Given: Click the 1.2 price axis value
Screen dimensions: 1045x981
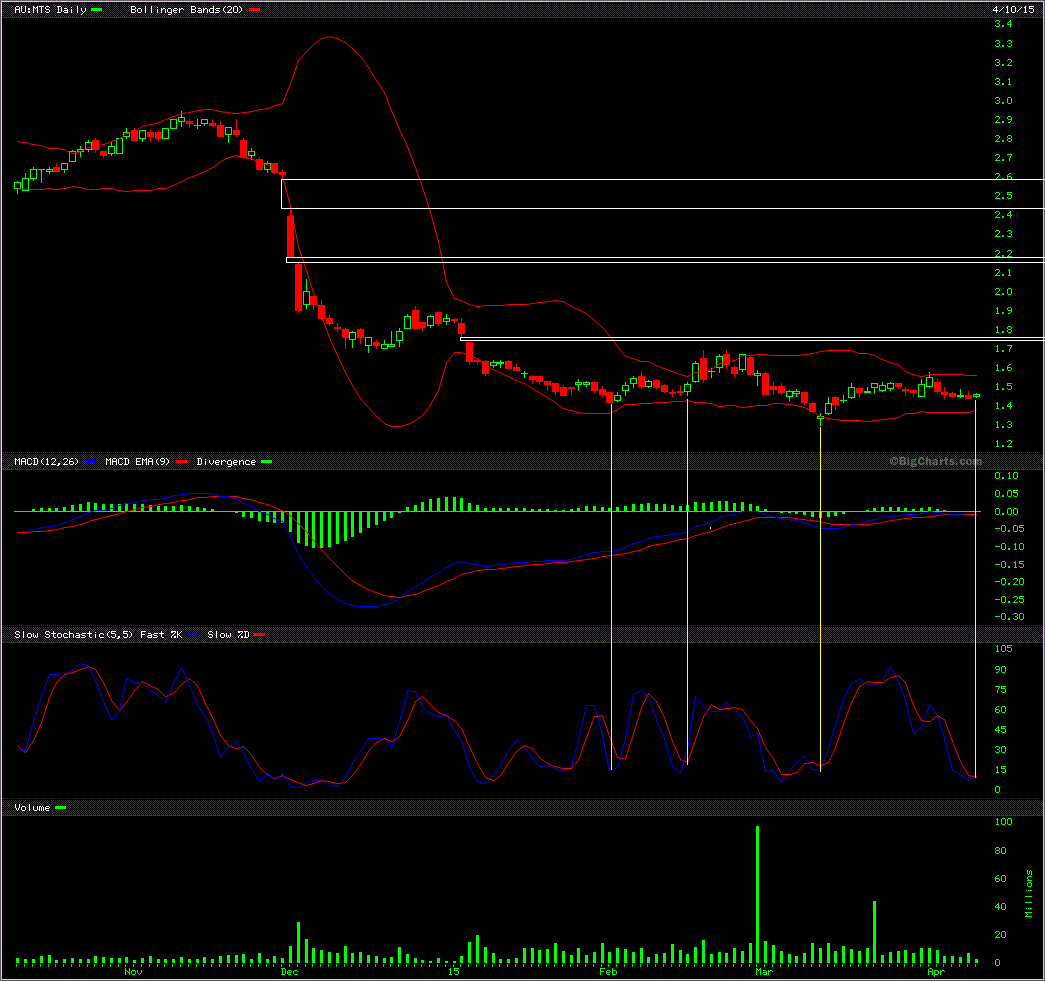Looking at the screenshot, I should (x=1003, y=444).
